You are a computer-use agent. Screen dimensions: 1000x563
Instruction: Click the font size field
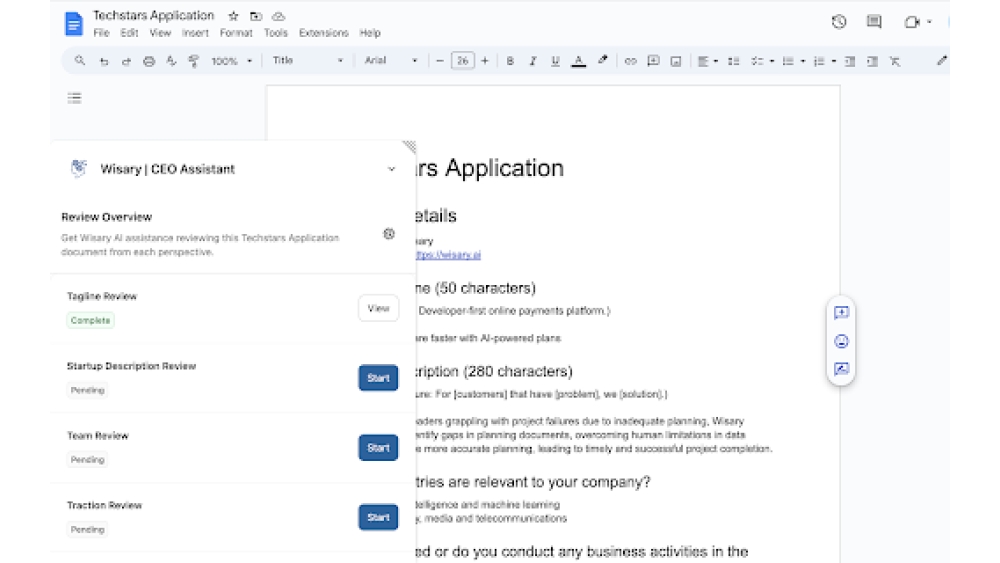click(462, 61)
